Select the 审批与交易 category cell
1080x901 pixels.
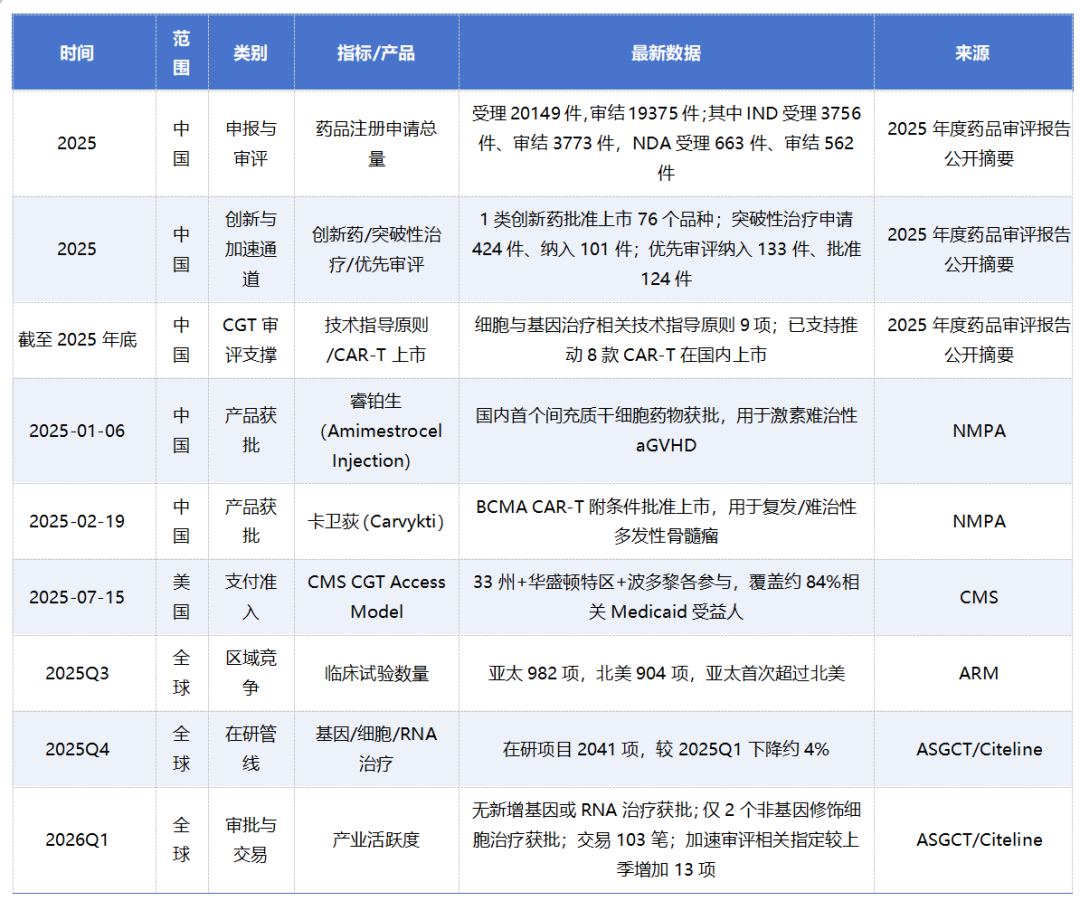coord(251,840)
